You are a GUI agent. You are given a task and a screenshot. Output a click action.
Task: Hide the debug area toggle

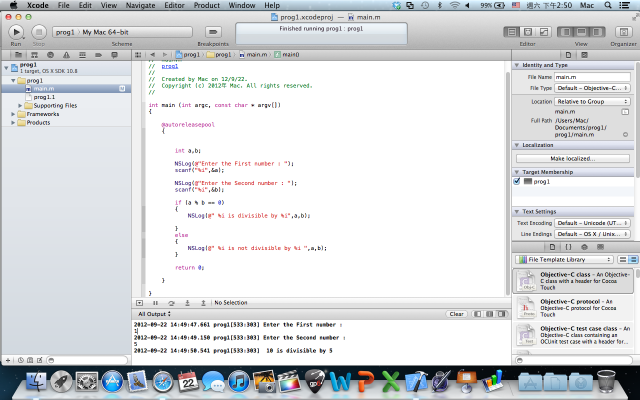tap(139, 303)
